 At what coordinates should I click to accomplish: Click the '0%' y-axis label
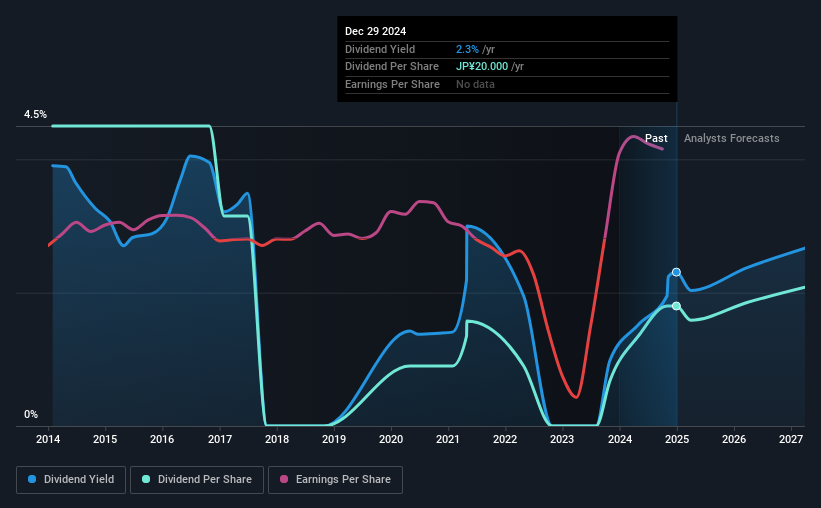pyautogui.click(x=31, y=414)
